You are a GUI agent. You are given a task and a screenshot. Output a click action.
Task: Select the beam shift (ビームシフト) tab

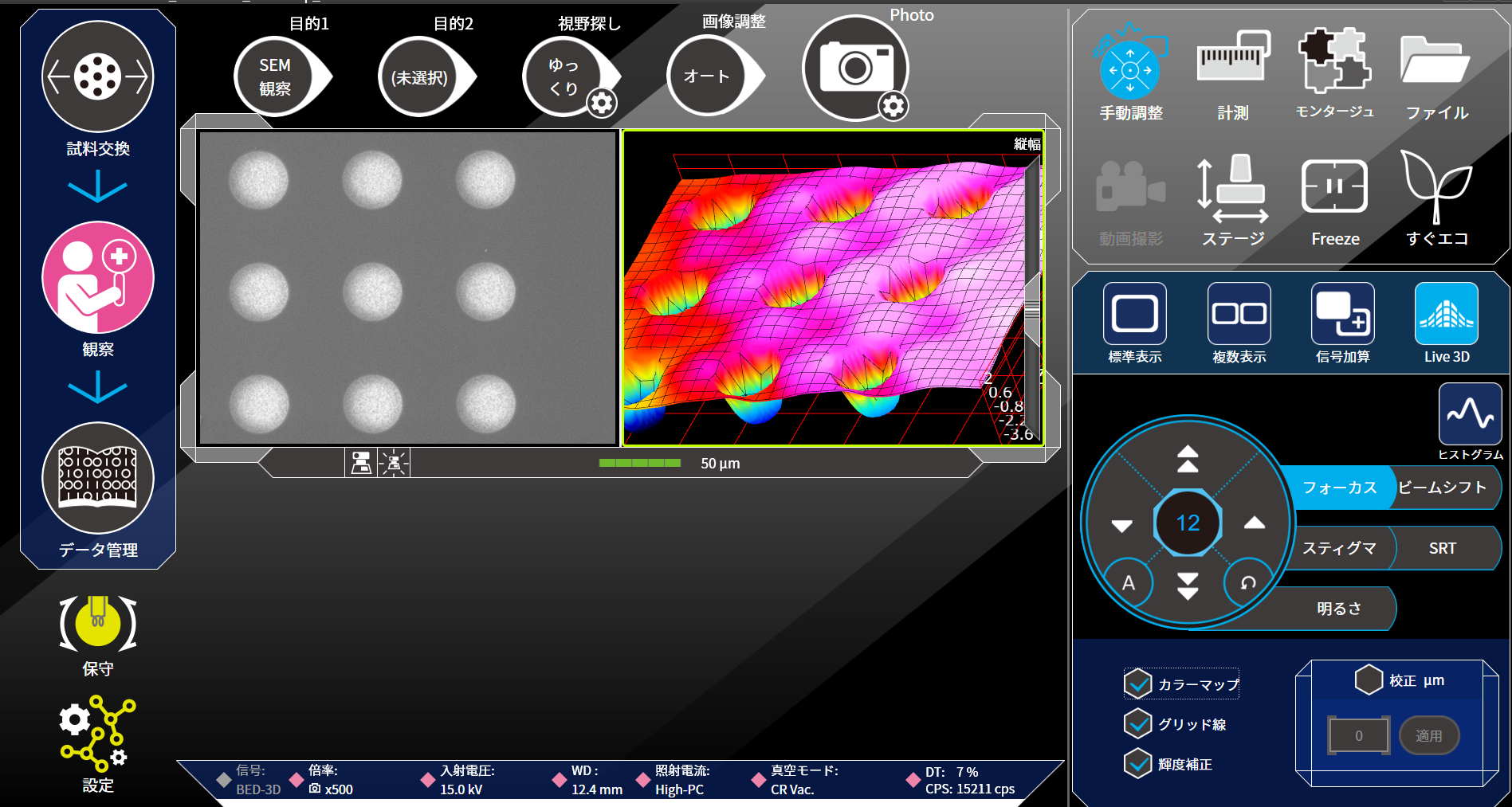[x=1443, y=488]
